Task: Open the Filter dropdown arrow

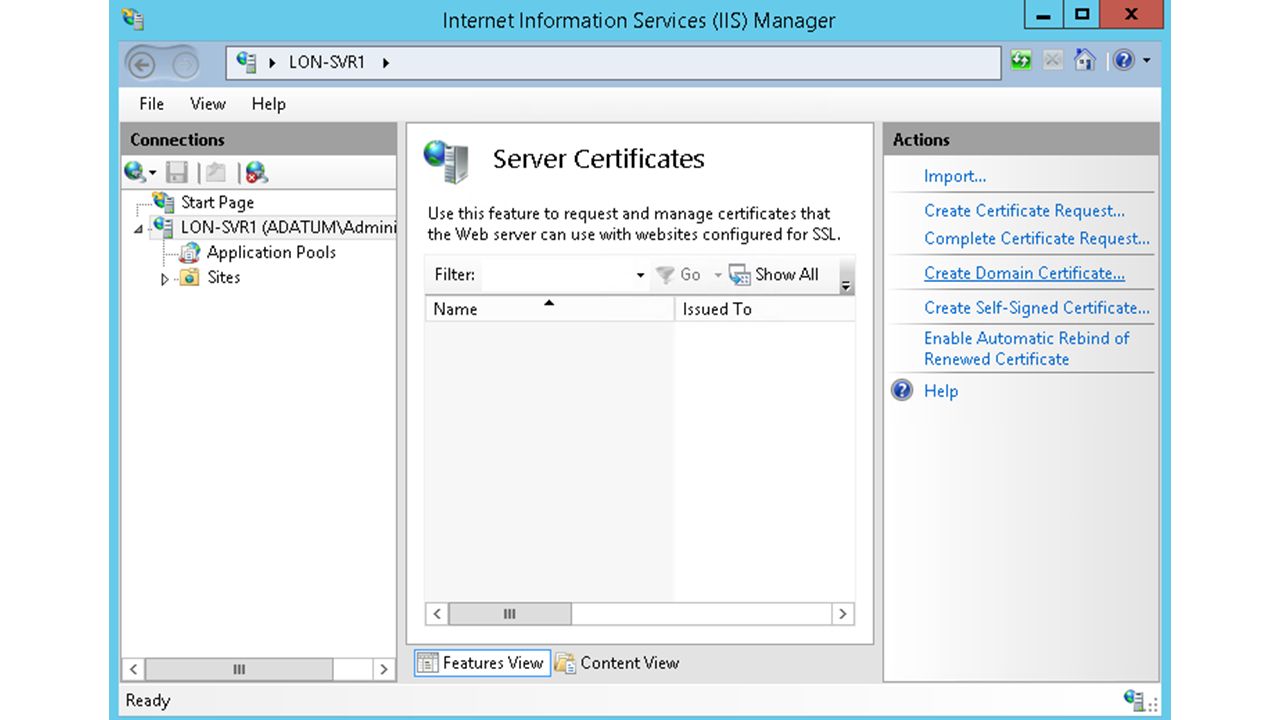Action: click(641, 275)
